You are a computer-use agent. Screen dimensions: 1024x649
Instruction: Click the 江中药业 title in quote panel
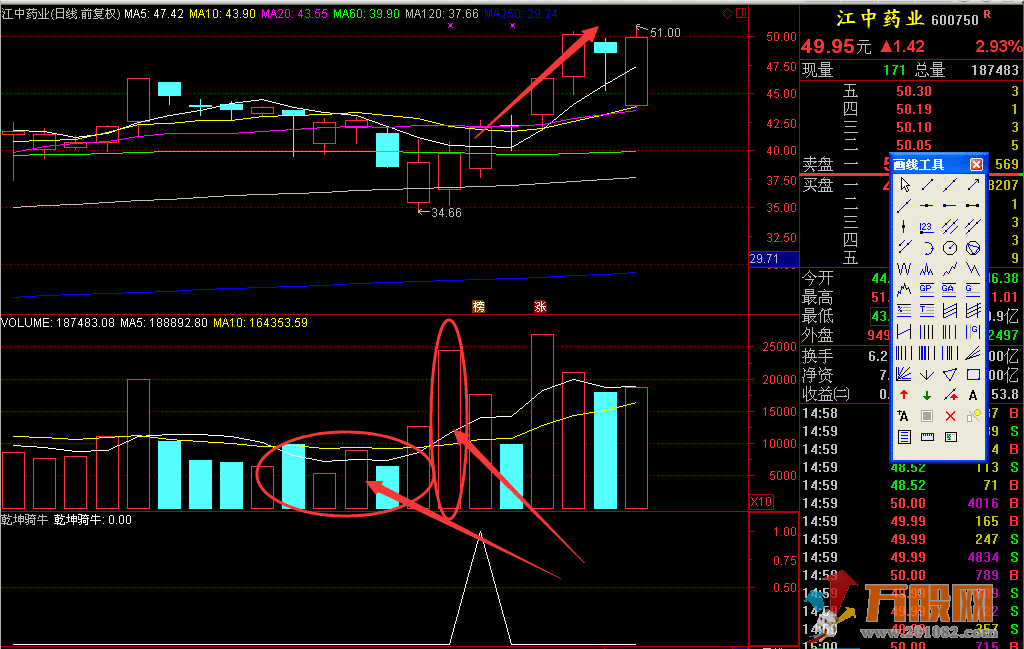pos(880,19)
